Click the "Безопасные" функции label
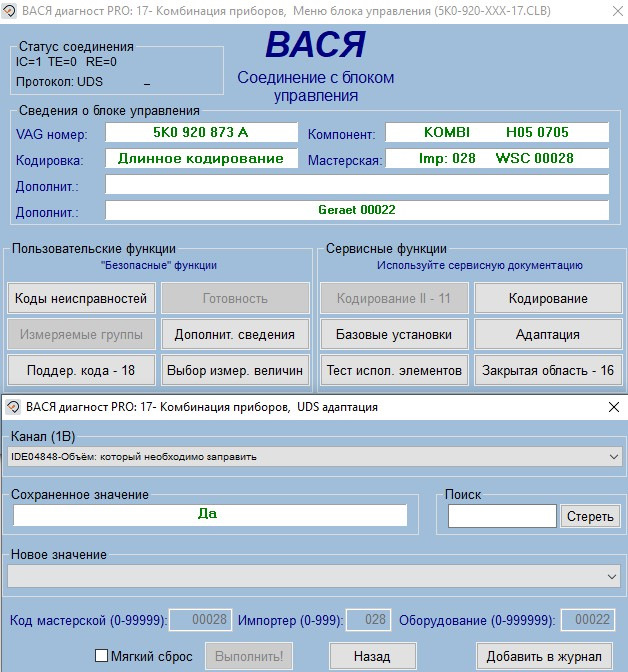The height and width of the screenshot is (672, 628). [159, 265]
